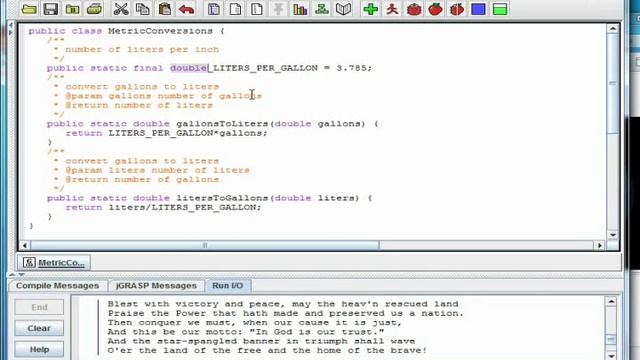Open the browse folder icon beside Save
The image size is (640, 360).
(72, 9)
